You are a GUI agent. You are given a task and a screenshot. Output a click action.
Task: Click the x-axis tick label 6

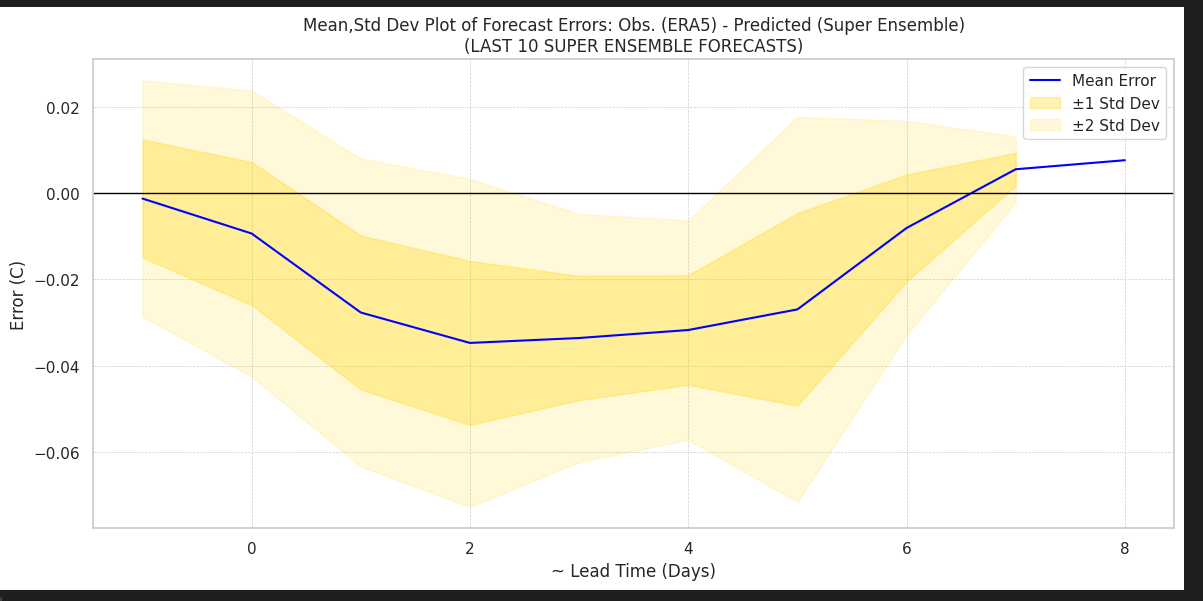click(x=906, y=548)
